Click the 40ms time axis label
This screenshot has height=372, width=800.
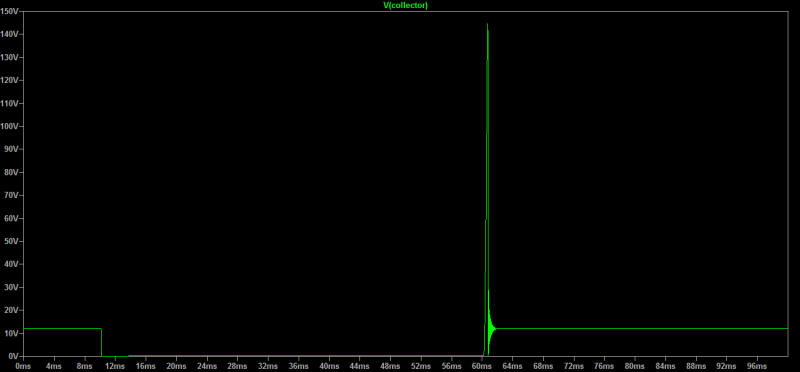pos(329,366)
